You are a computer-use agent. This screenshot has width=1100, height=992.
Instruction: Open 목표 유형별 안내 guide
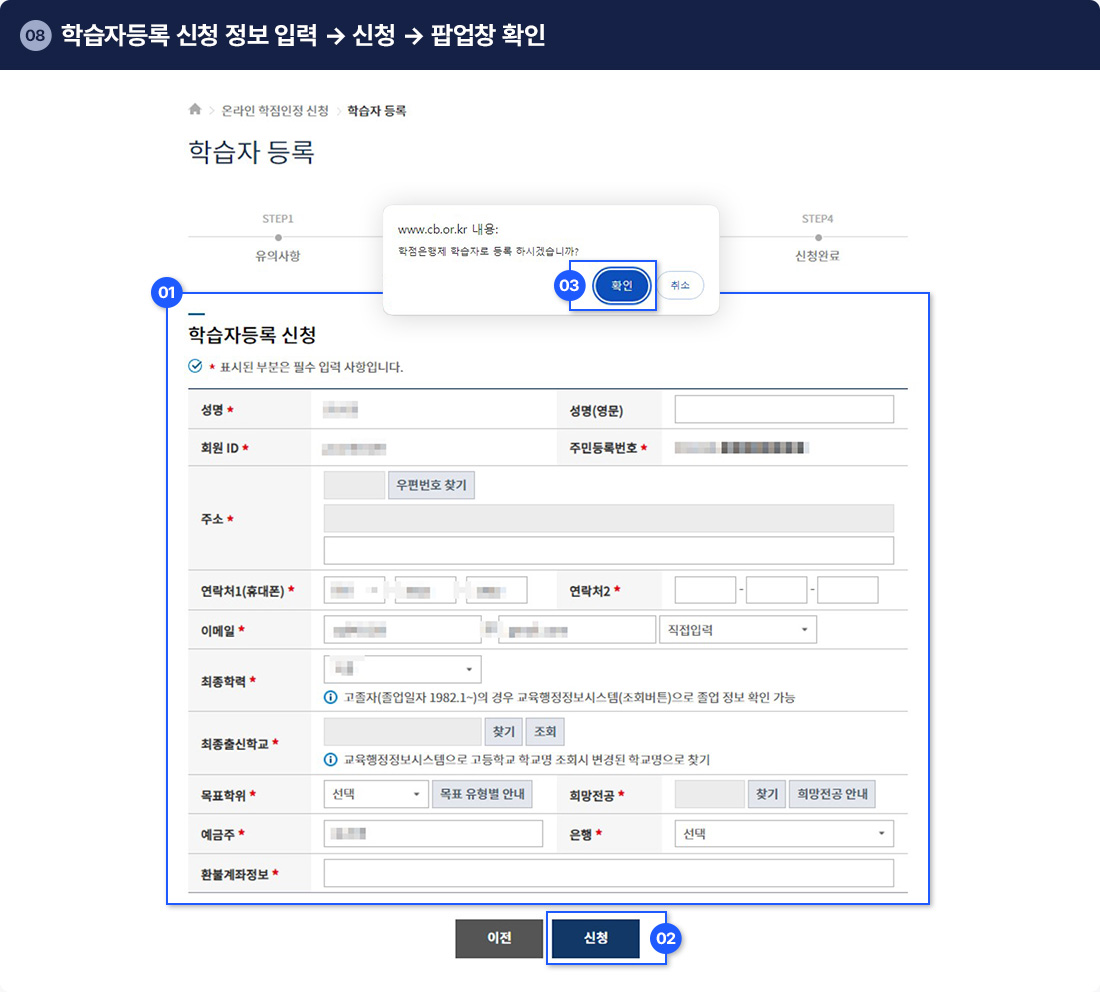click(482, 794)
